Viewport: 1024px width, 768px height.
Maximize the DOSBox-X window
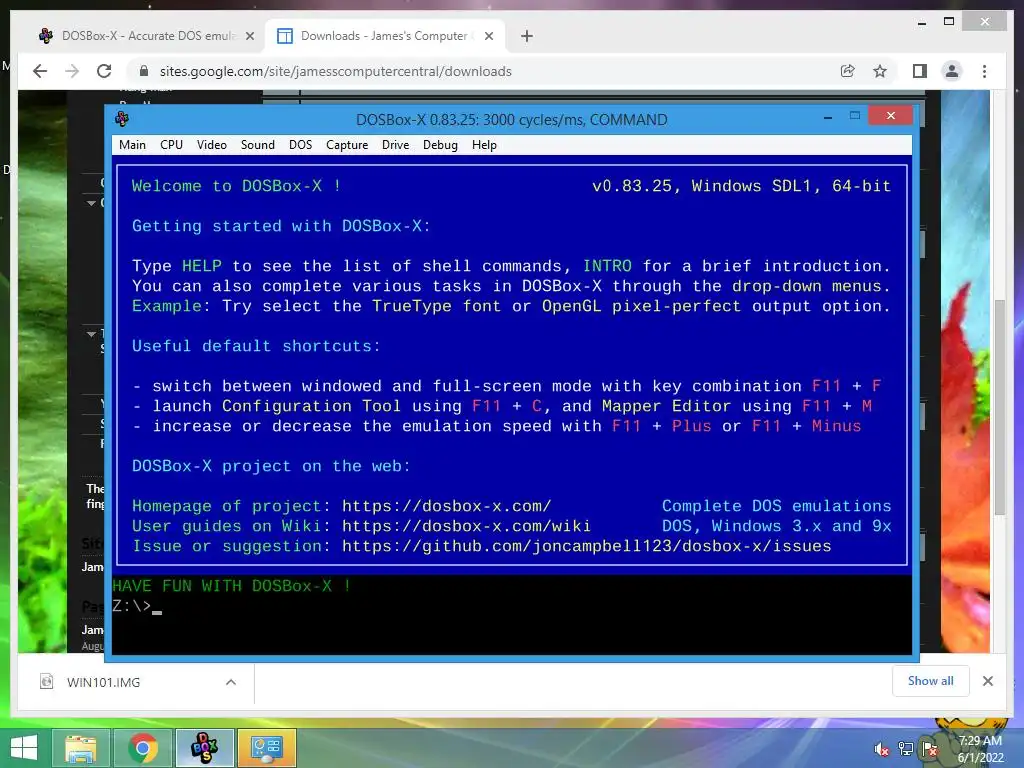pyautogui.click(x=855, y=116)
